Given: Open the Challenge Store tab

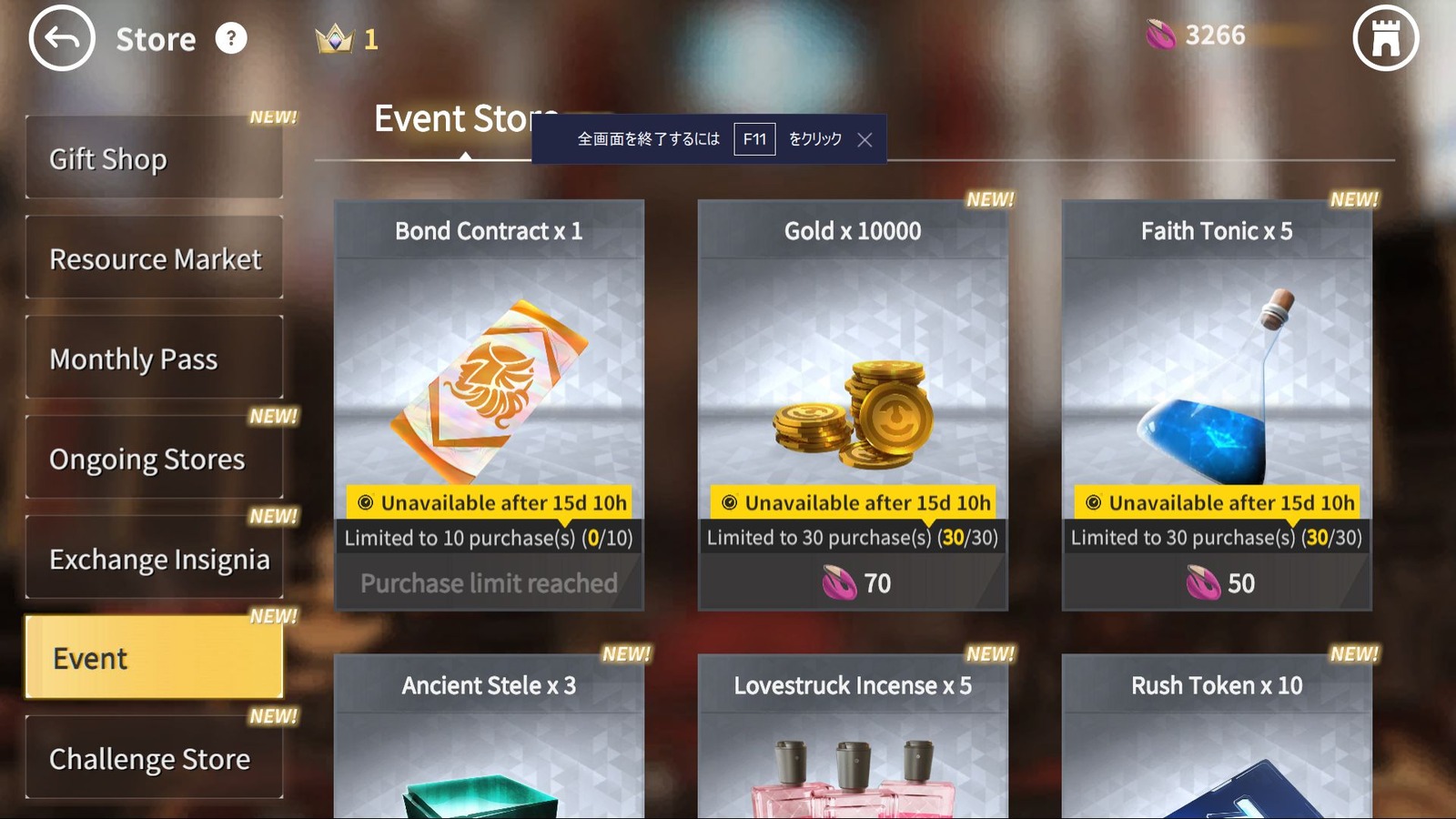Looking at the screenshot, I should tap(154, 757).
